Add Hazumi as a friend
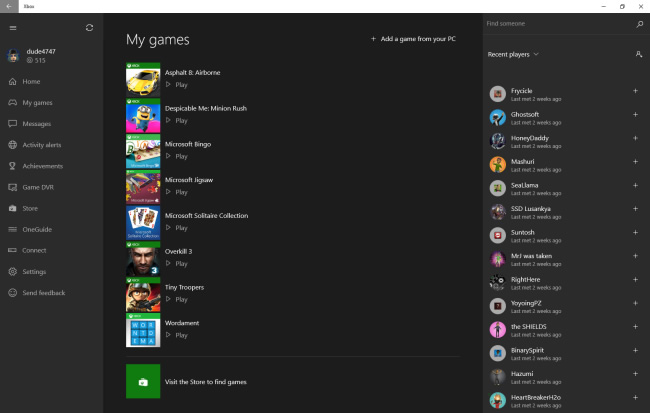This screenshot has height=413, width=650. point(635,374)
